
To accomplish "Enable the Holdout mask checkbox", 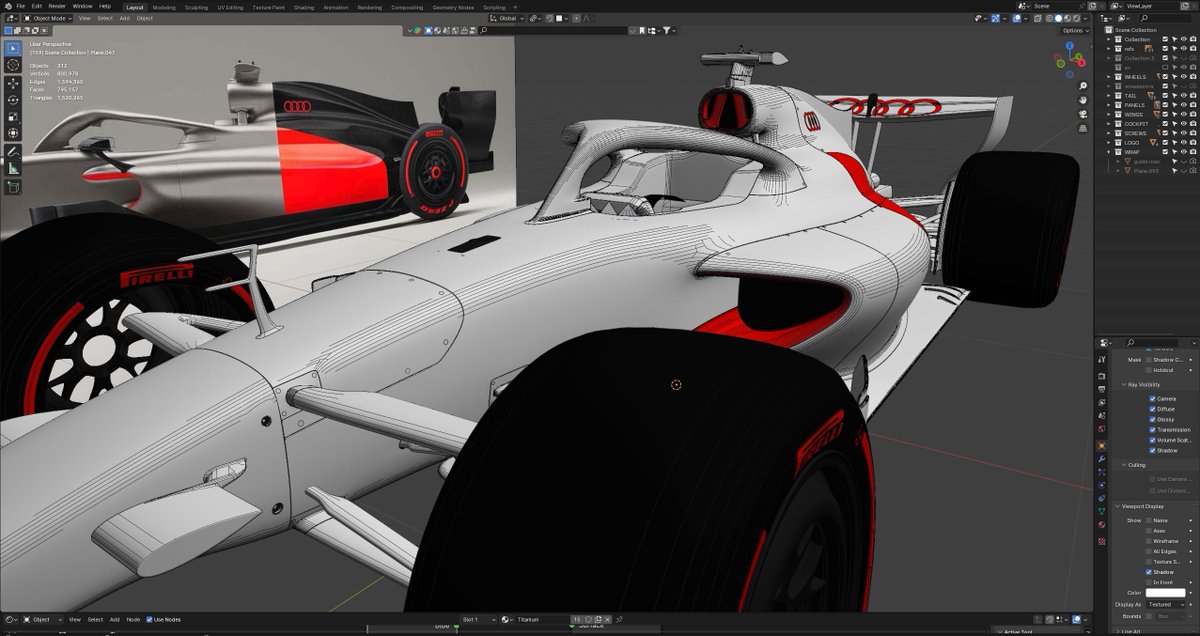I will pos(1149,370).
